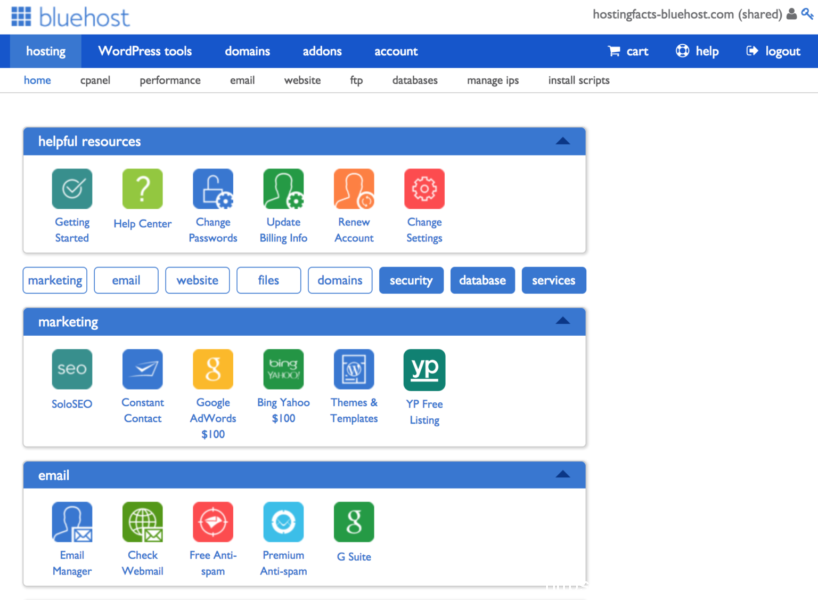Toggle the domains section filter
The width and height of the screenshot is (818, 600).
point(340,280)
